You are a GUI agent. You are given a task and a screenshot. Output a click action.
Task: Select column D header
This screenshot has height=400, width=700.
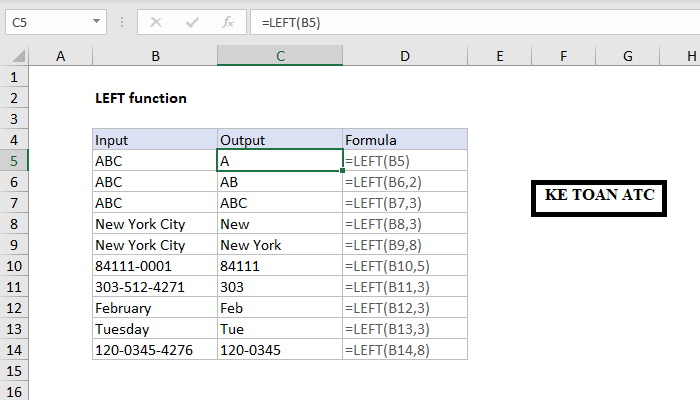tap(404, 57)
